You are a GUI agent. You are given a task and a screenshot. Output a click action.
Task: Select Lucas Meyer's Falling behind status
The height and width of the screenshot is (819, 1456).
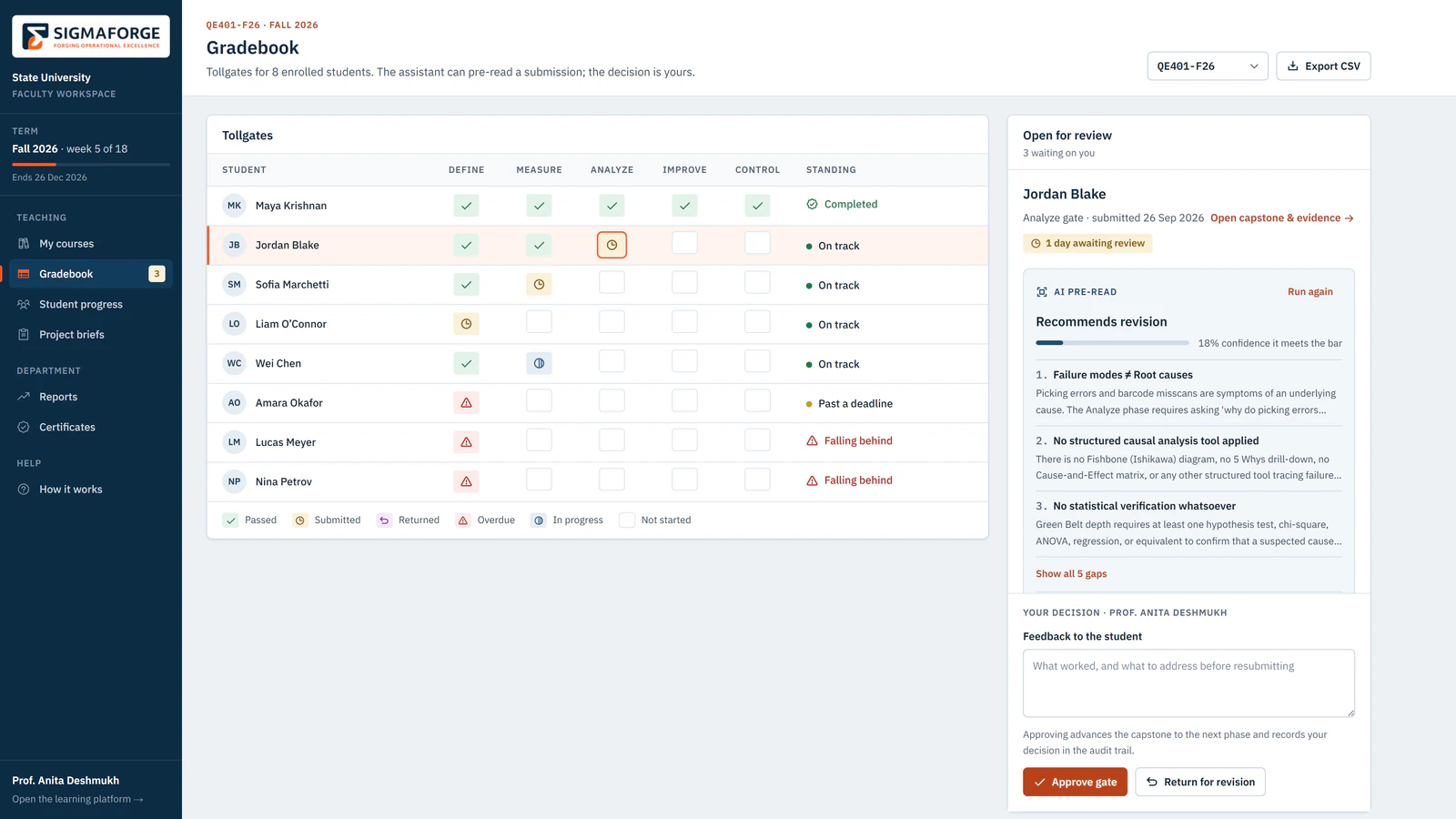(x=849, y=441)
